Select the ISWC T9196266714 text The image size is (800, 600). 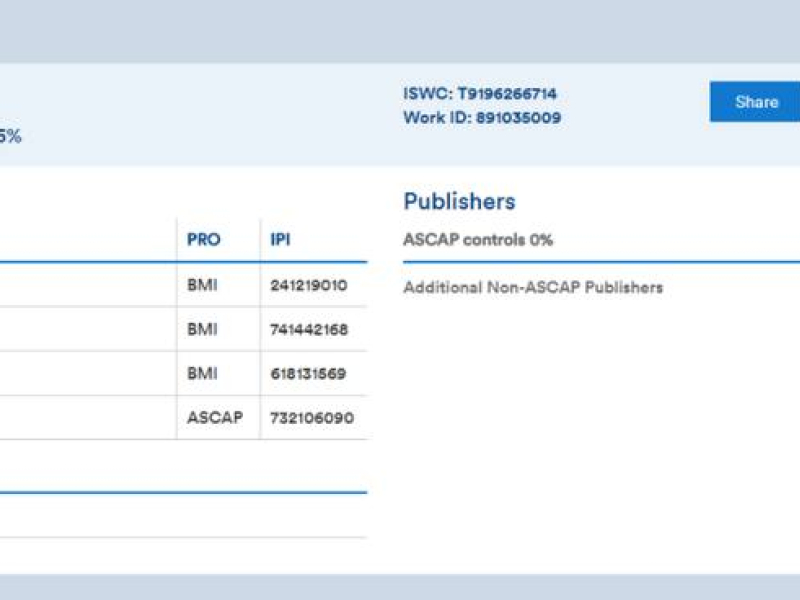(x=480, y=94)
